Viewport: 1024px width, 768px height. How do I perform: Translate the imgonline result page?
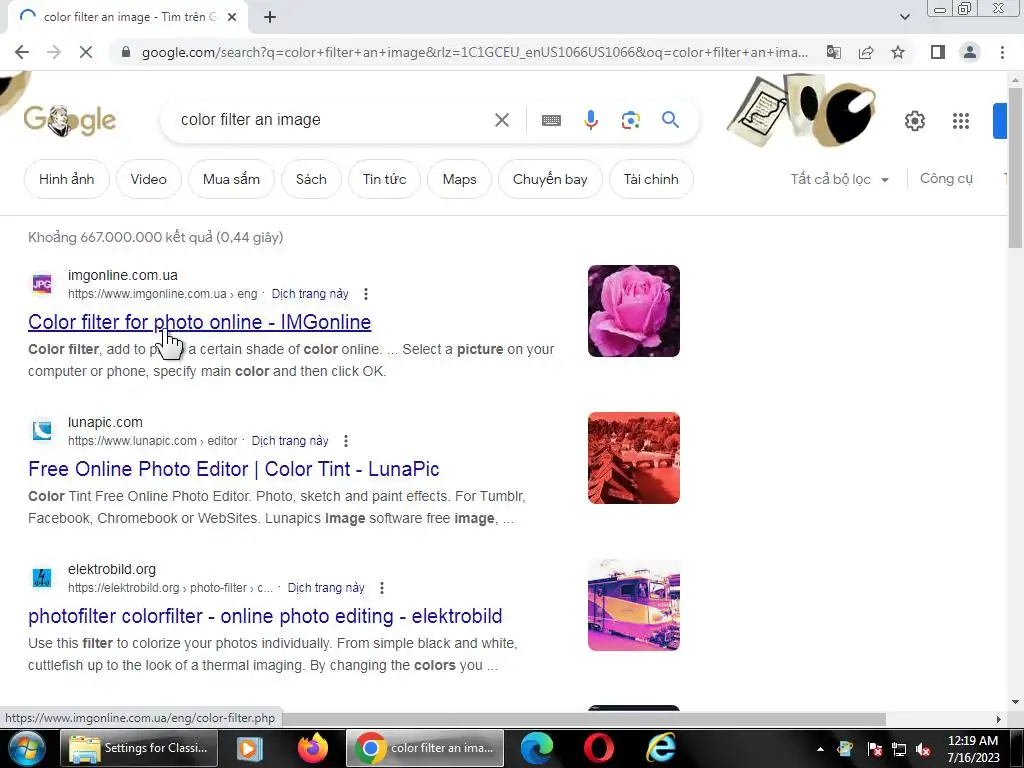click(310, 294)
